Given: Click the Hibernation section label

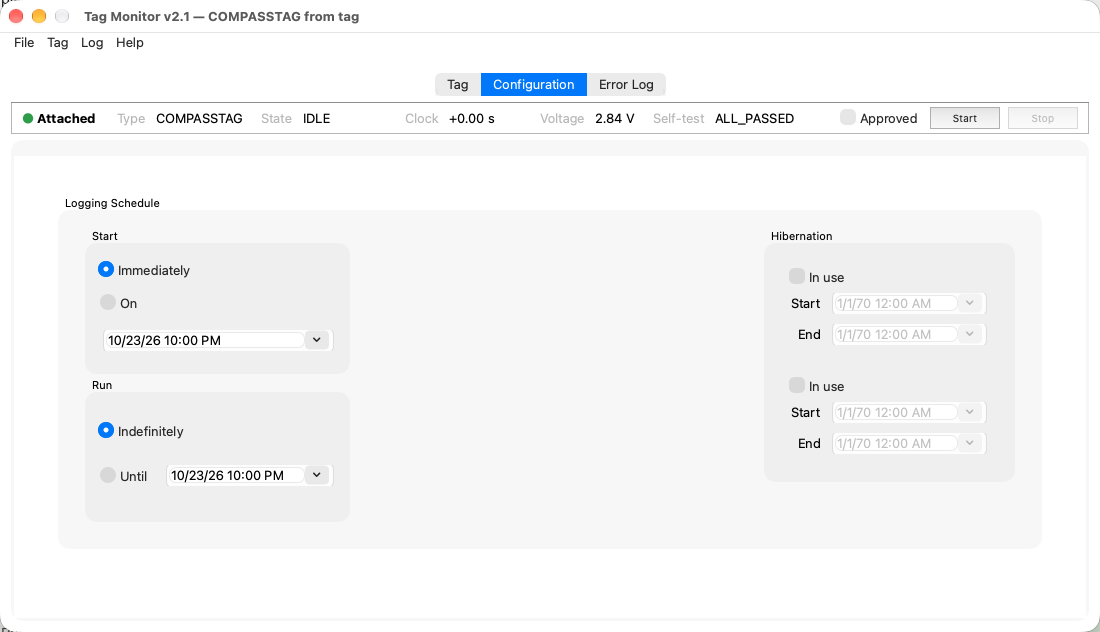Looking at the screenshot, I should pos(801,236).
